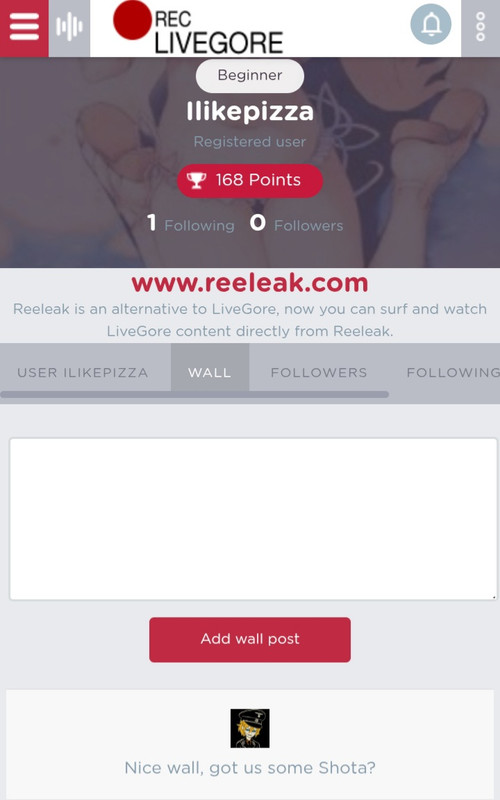The height and width of the screenshot is (800, 500).
Task: Switch to the USER ILIKEPIZZA tab
Action: tap(83, 372)
